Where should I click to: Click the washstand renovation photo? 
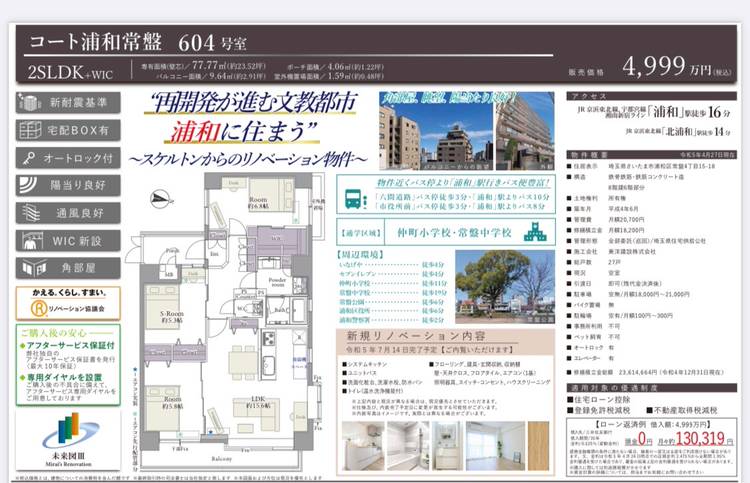pos(447,446)
